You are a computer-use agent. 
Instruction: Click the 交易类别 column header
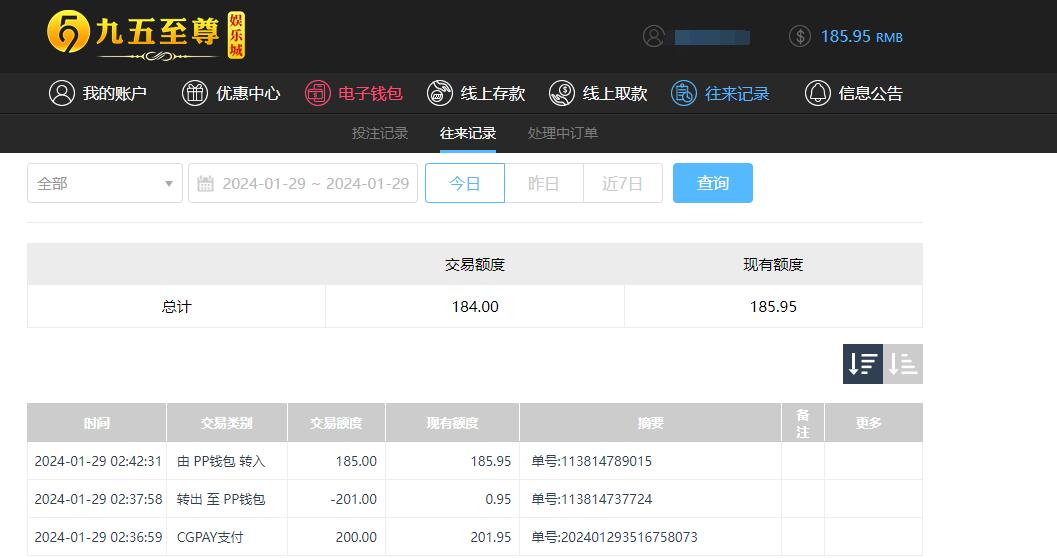[226, 423]
